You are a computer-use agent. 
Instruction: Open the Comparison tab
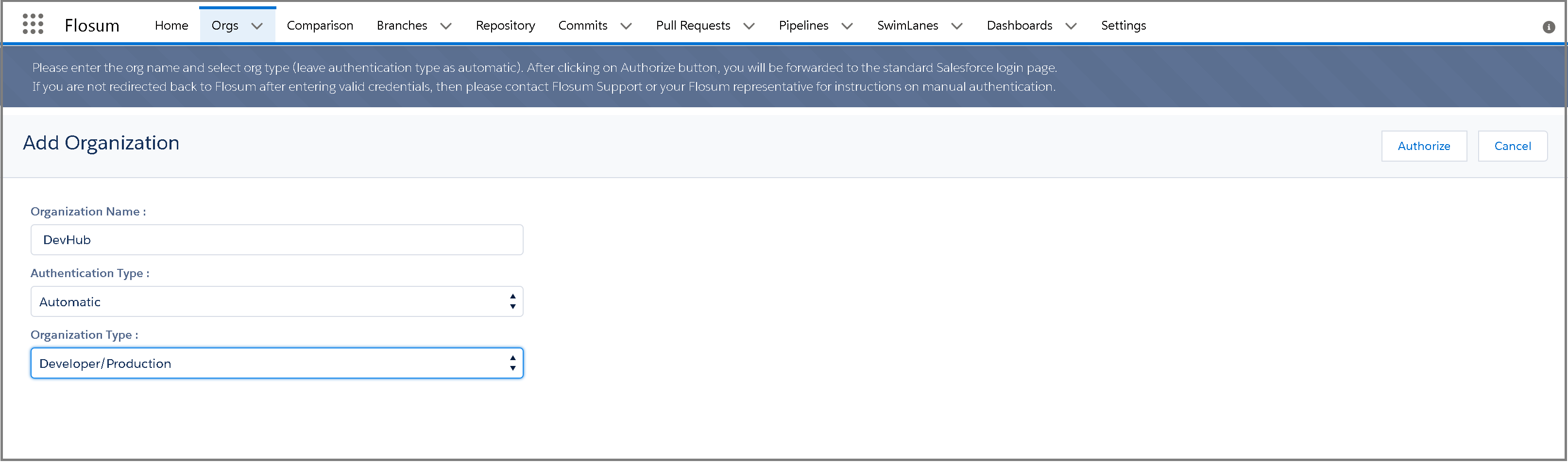pyautogui.click(x=320, y=26)
